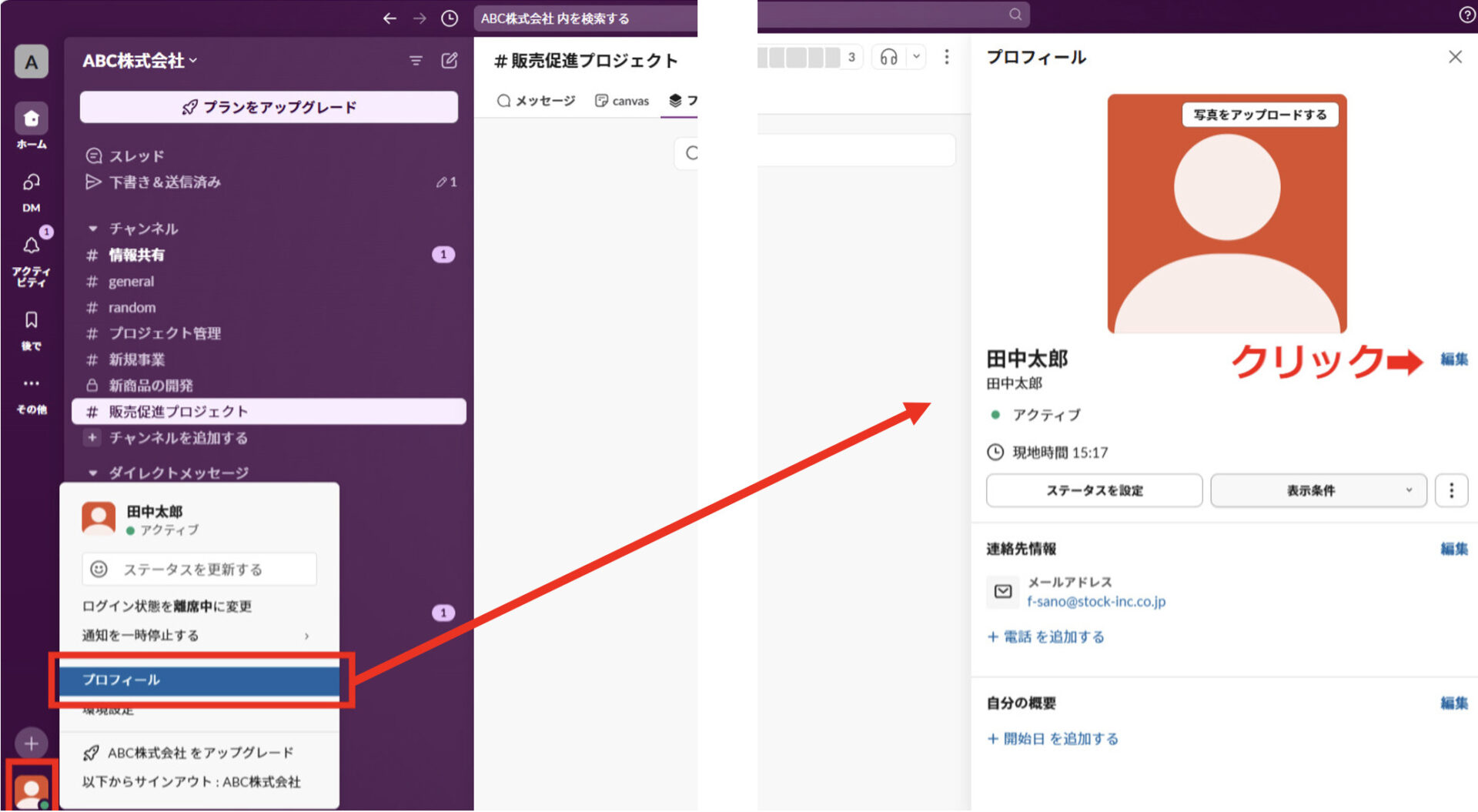Viewport: 1478px width, 812px height.
Task: Compose a new message with pencil icon
Action: point(449,61)
